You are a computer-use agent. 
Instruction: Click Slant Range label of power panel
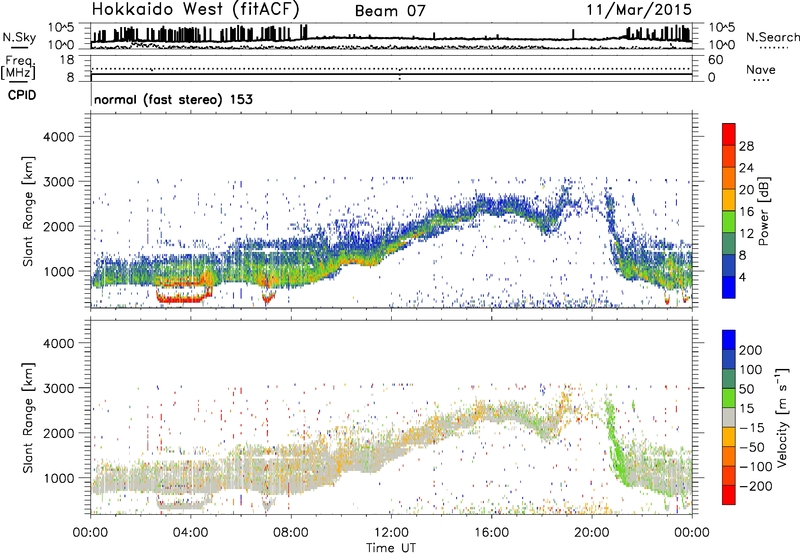click(28, 211)
